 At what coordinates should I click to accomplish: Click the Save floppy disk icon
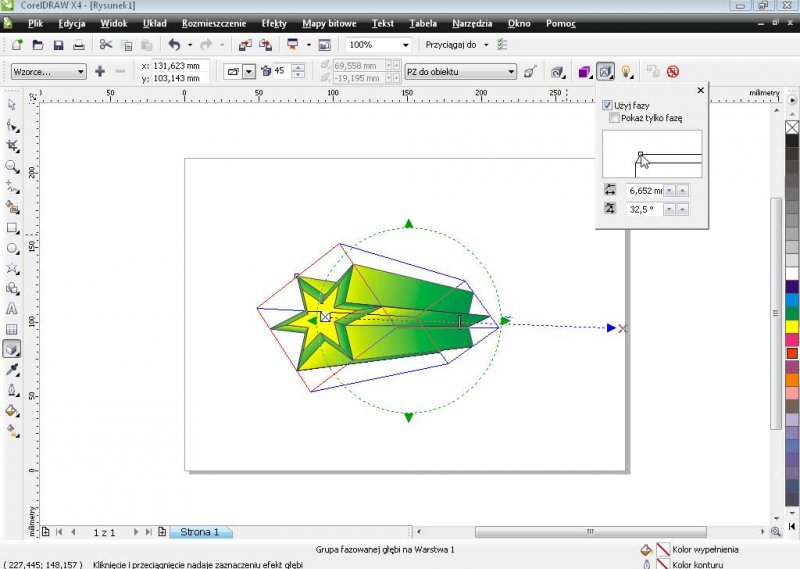(x=58, y=45)
